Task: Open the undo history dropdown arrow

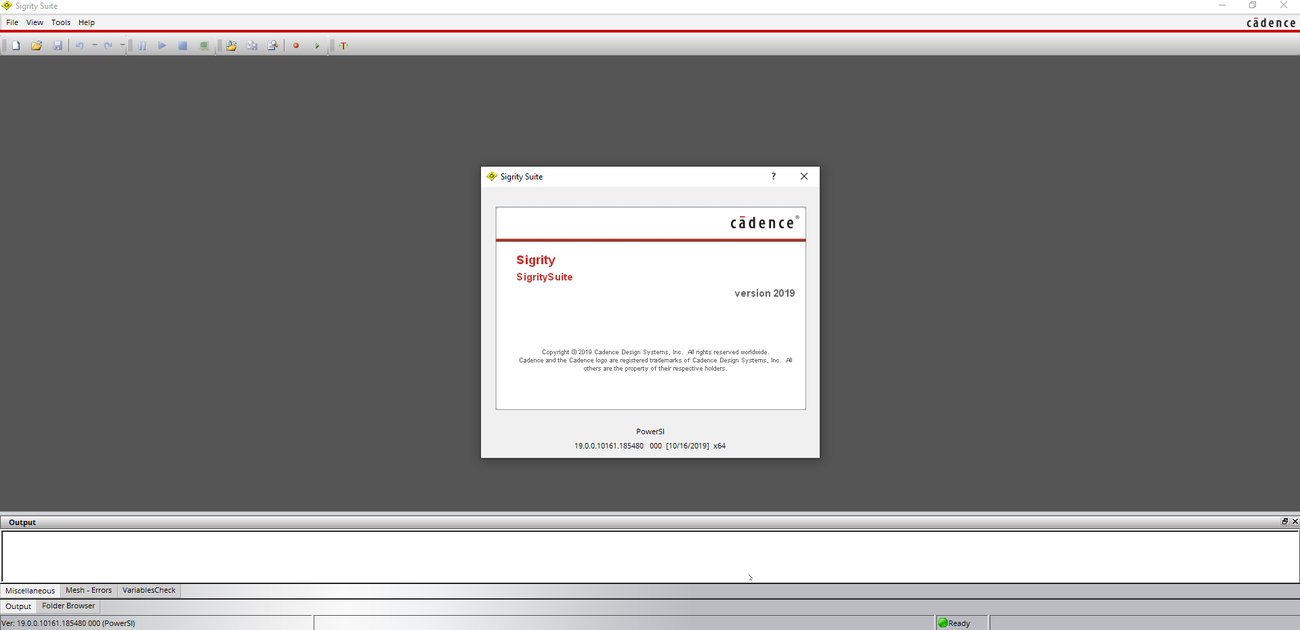Action: [x=95, y=45]
